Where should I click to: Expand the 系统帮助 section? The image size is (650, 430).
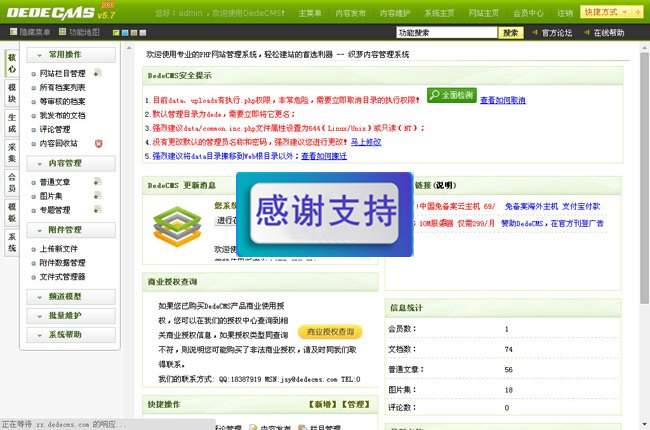pyautogui.click(x=71, y=335)
